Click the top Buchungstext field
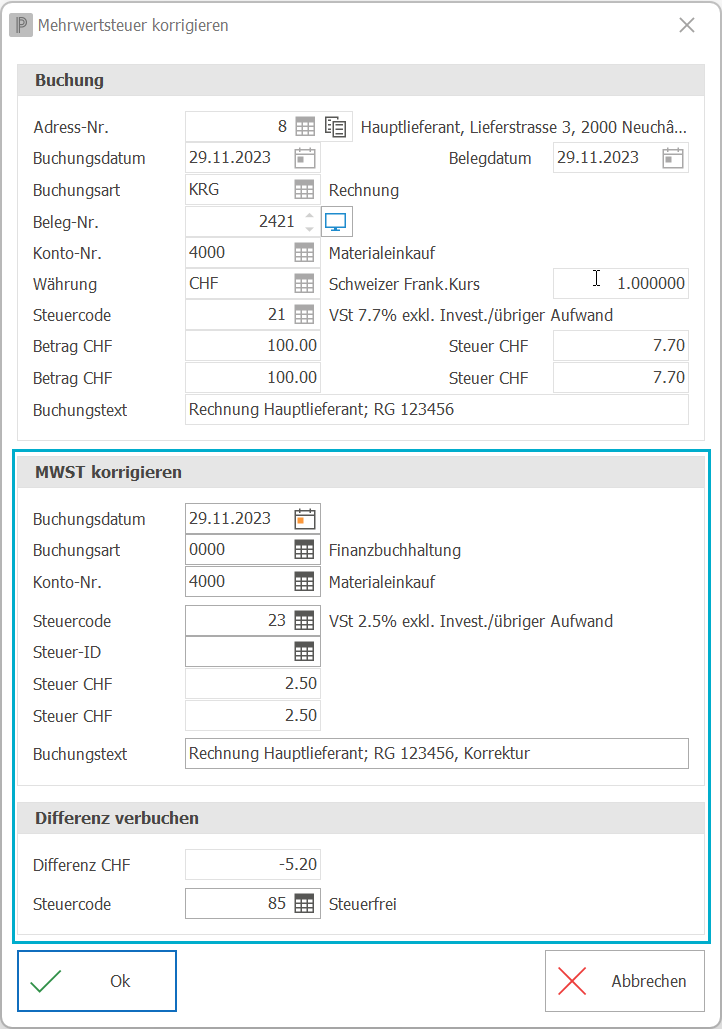722x1029 pixels. click(x=437, y=410)
